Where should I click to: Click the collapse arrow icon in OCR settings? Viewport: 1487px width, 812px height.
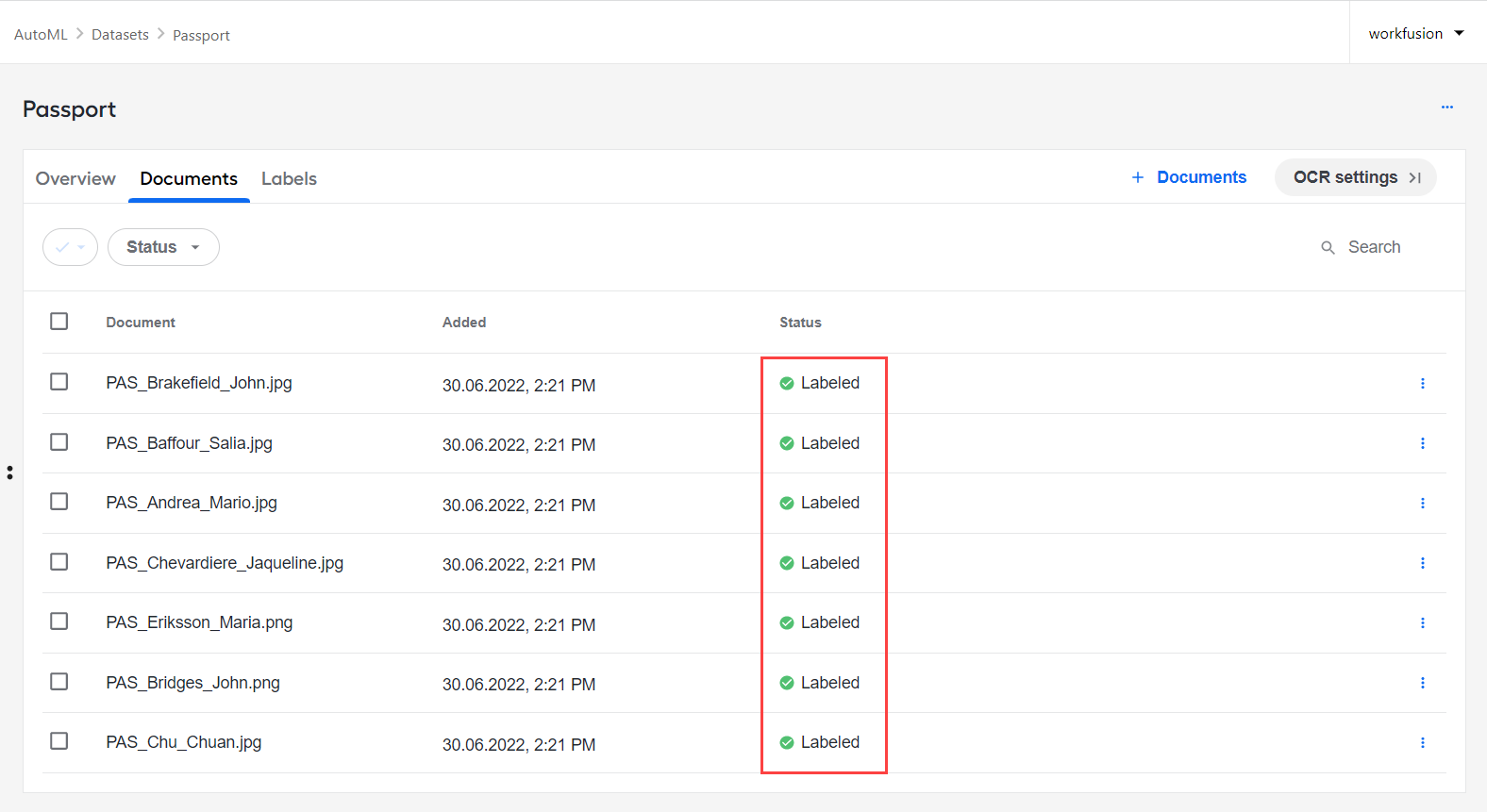[1414, 177]
